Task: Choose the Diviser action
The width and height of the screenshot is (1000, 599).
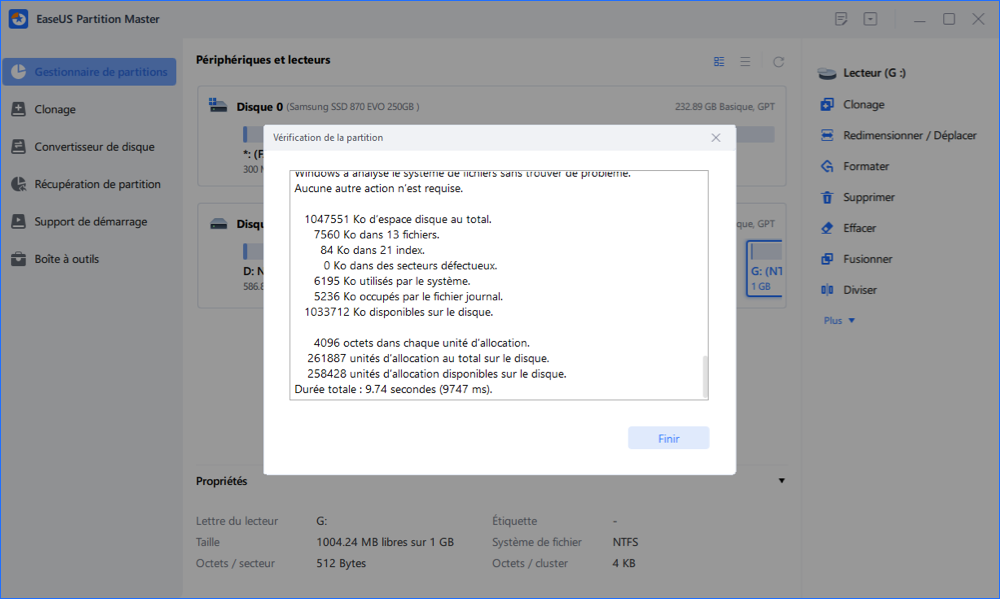Action: tap(860, 290)
